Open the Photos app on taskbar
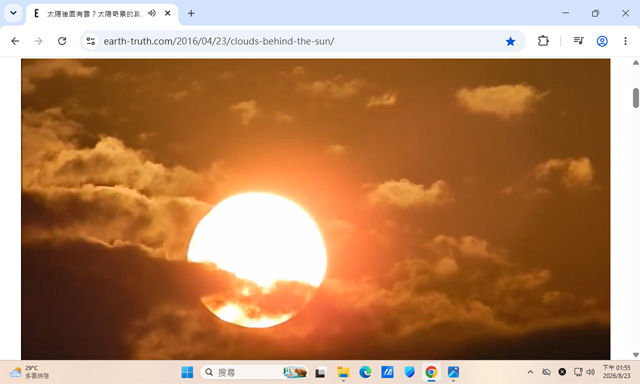 (453, 372)
